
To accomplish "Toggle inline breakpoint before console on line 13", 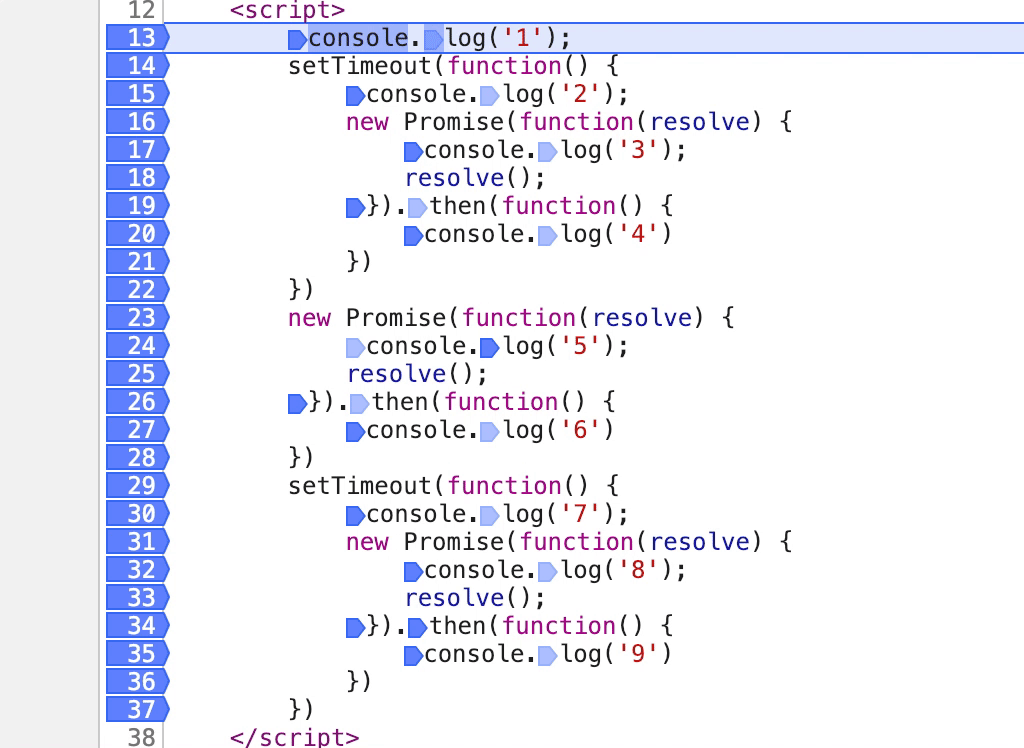I will point(297,40).
